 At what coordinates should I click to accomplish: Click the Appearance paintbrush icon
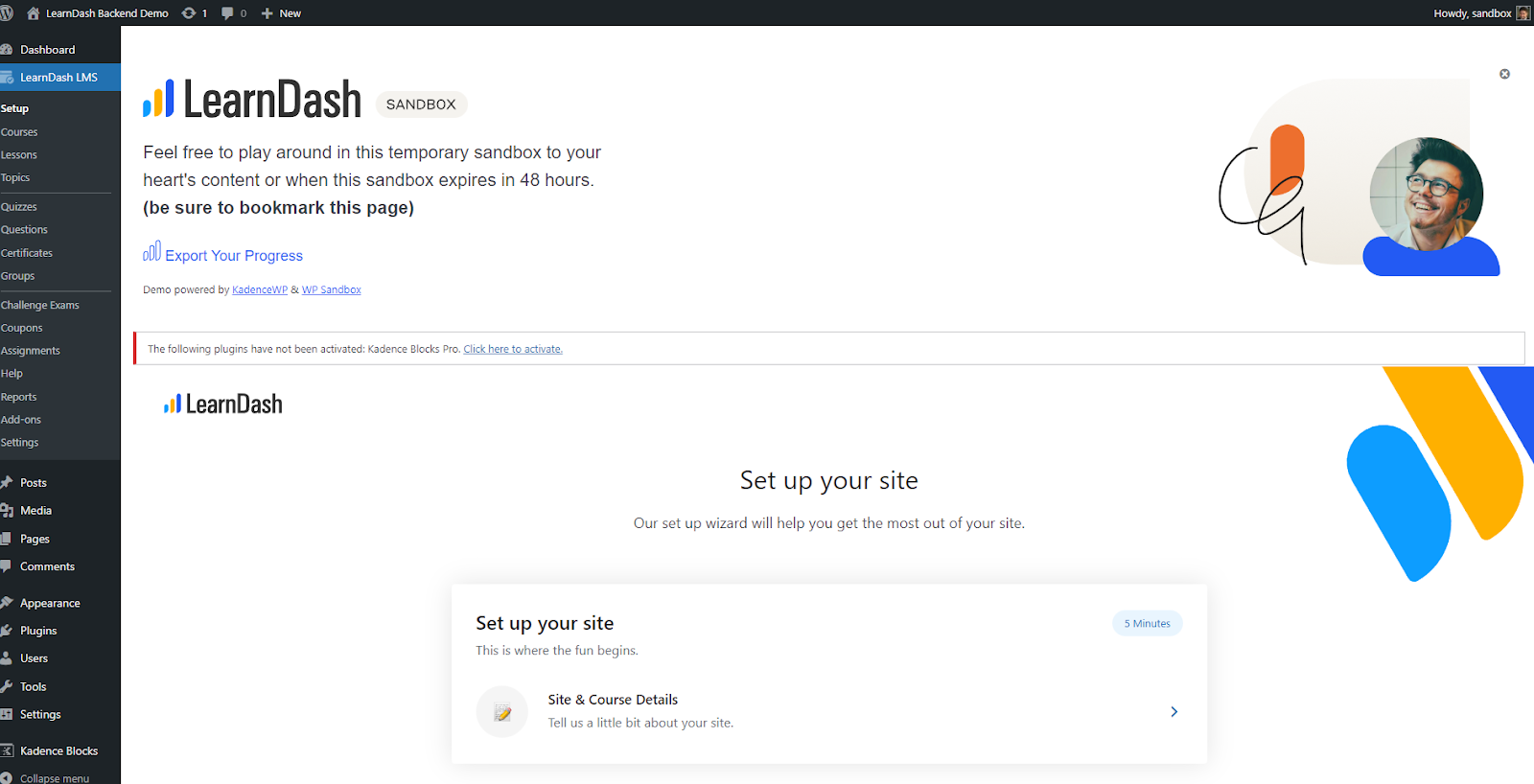[7, 603]
